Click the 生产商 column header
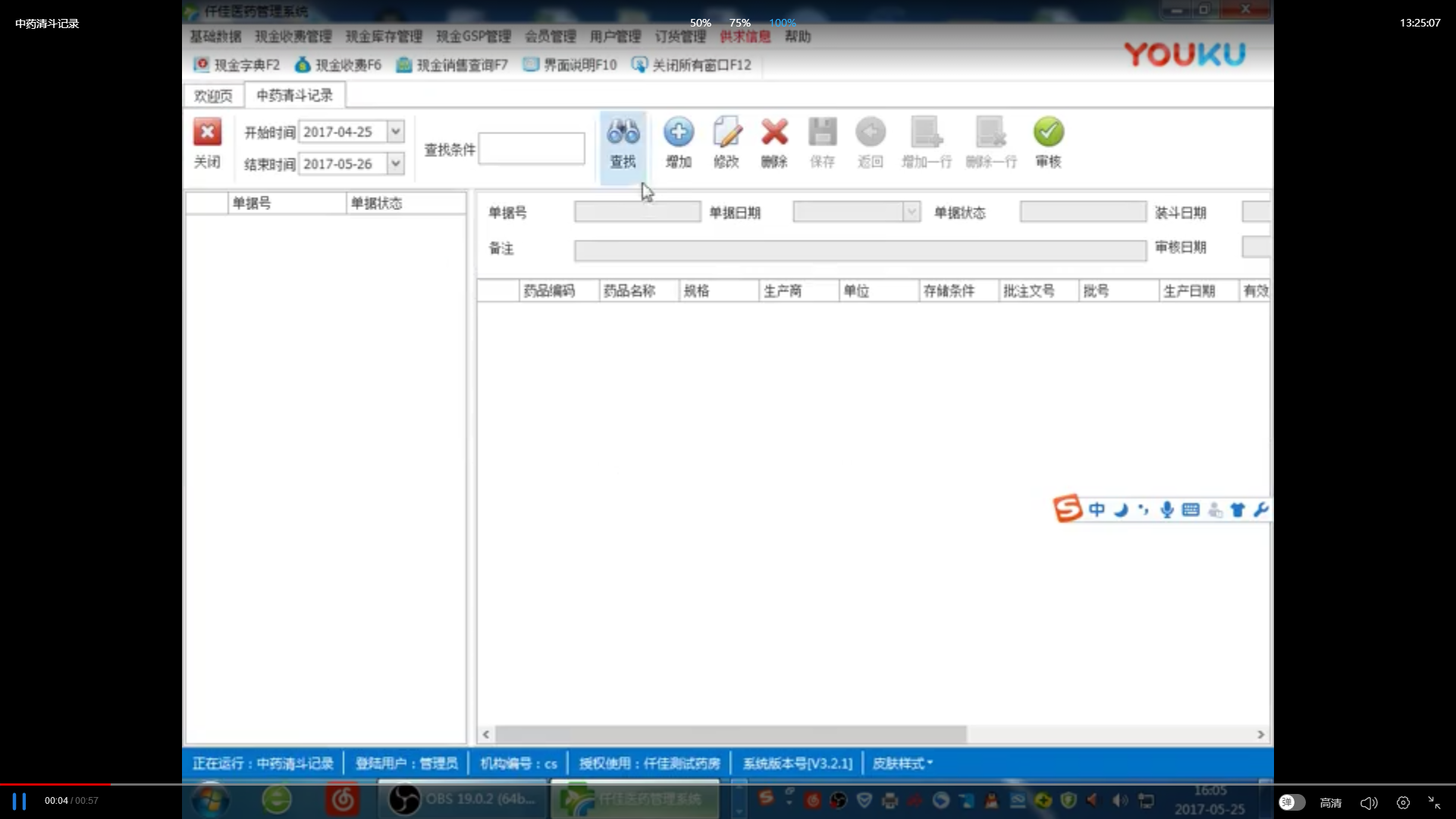 [x=799, y=291]
